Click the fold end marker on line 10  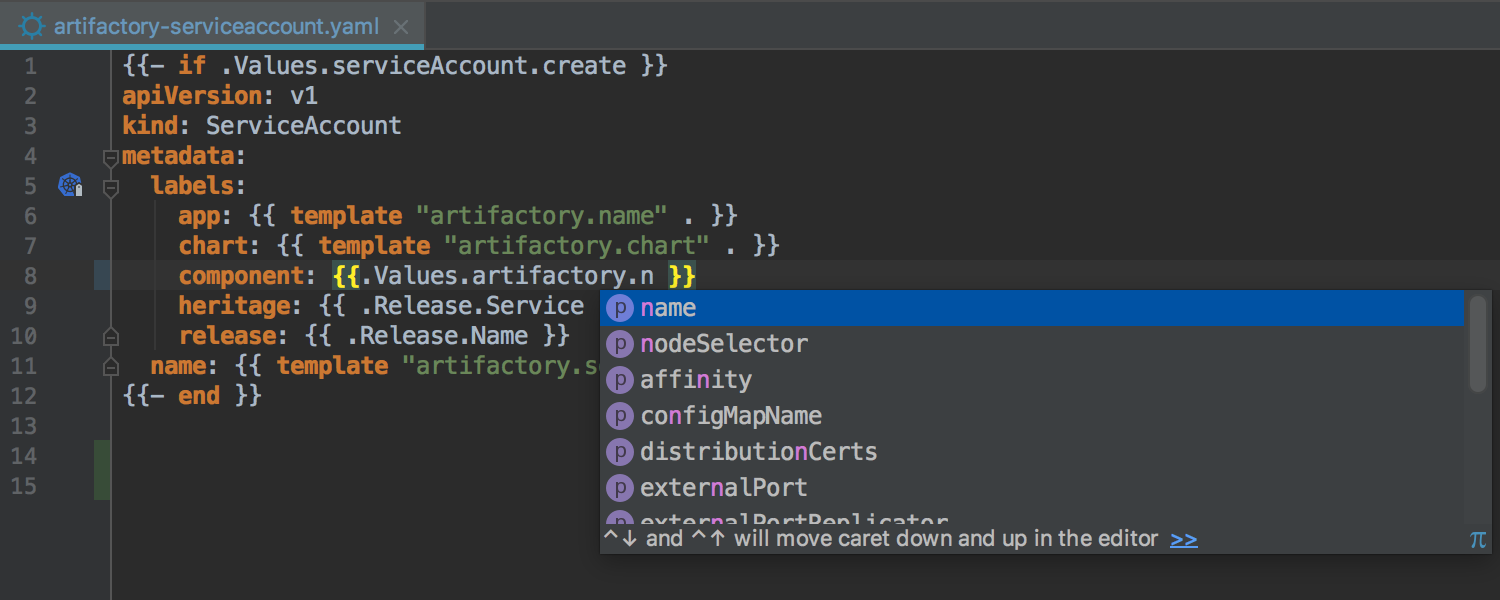[x=111, y=336]
